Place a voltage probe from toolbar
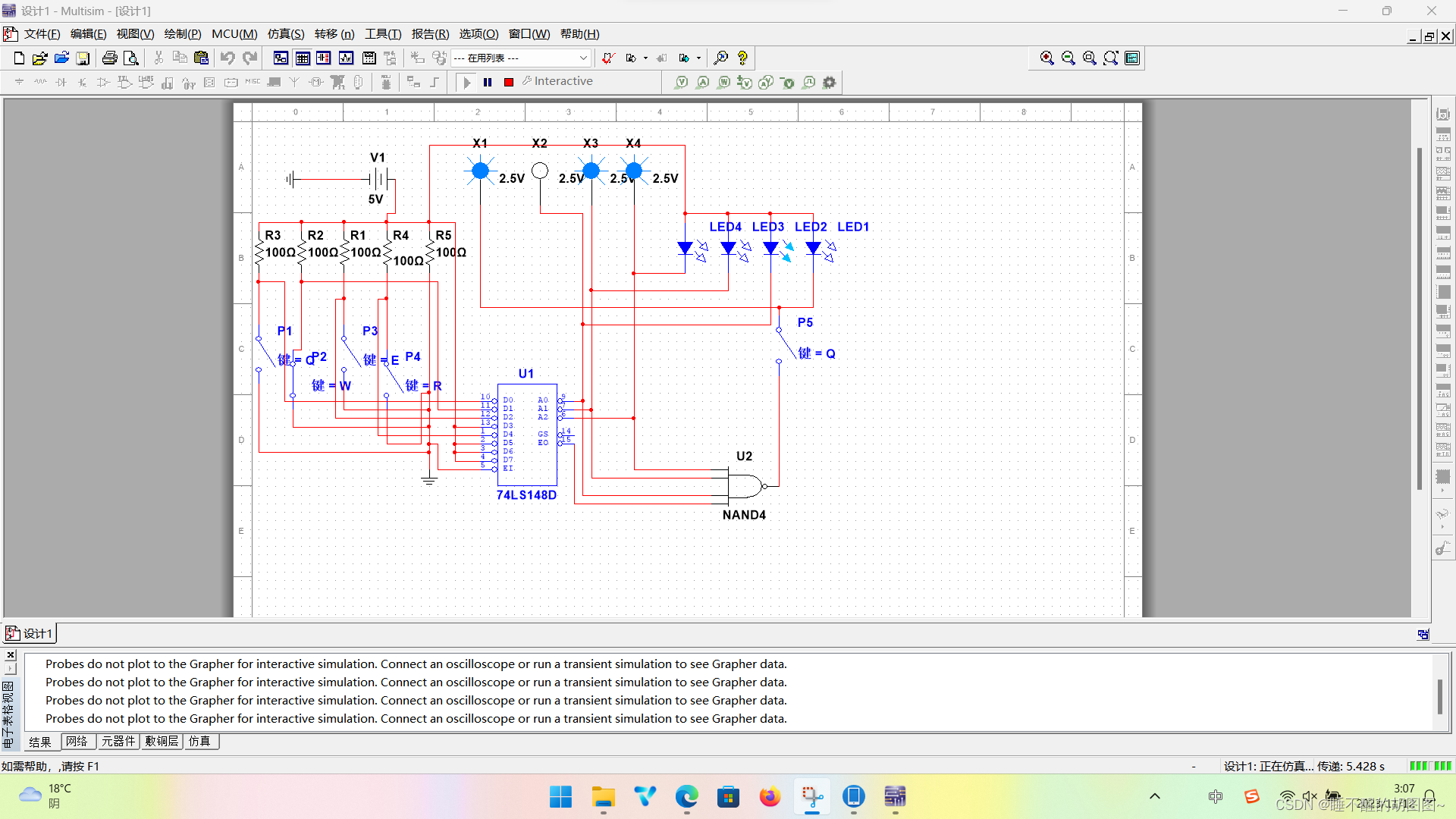The image size is (1456, 819). tap(681, 82)
